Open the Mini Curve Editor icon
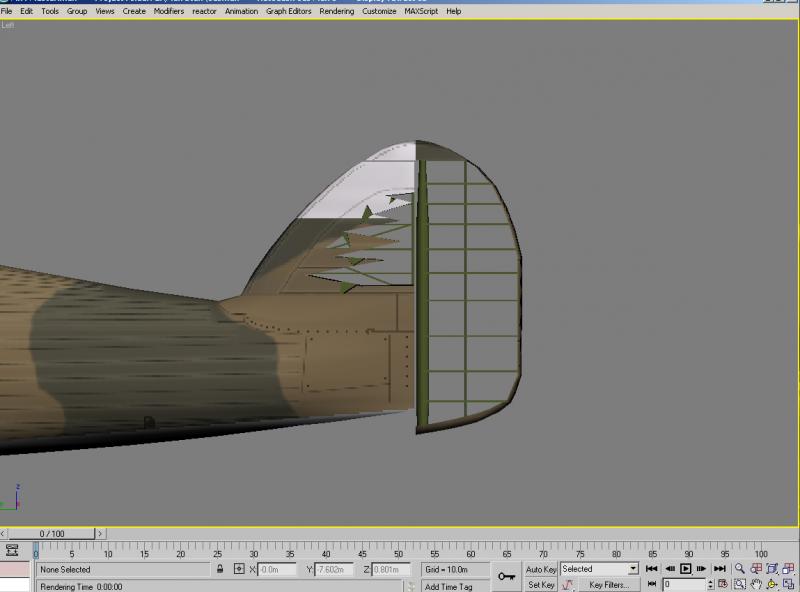The image size is (800, 592). click(12, 550)
